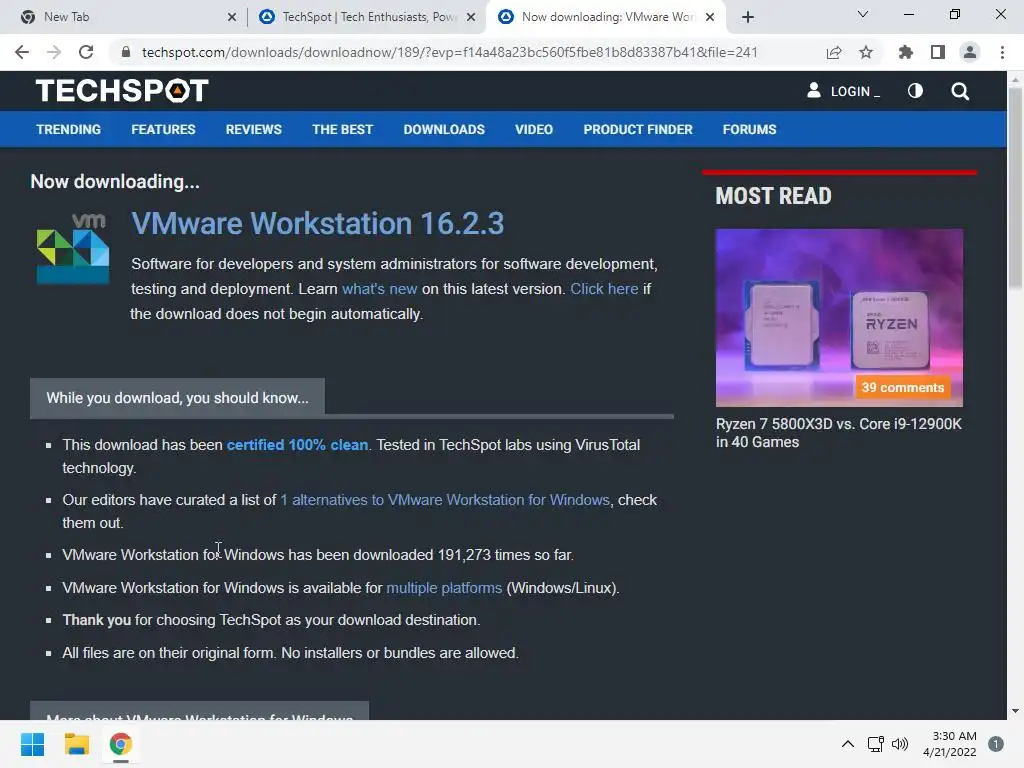Viewport: 1024px width, 768px height.
Task: Open THE BEST section
Action: tap(342, 129)
